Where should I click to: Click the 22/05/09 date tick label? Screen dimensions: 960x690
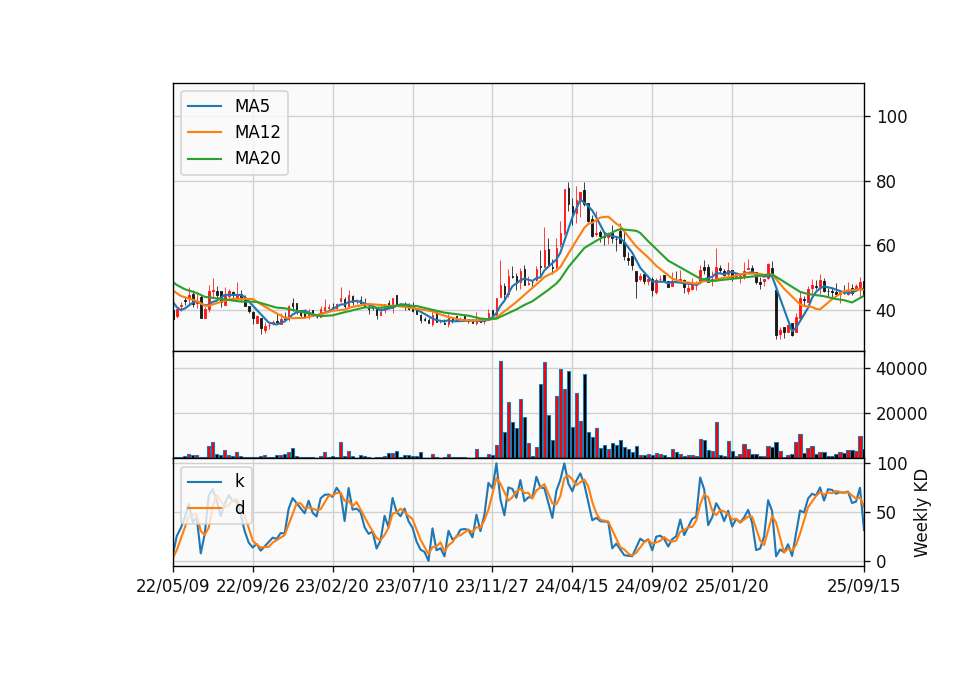(173, 586)
